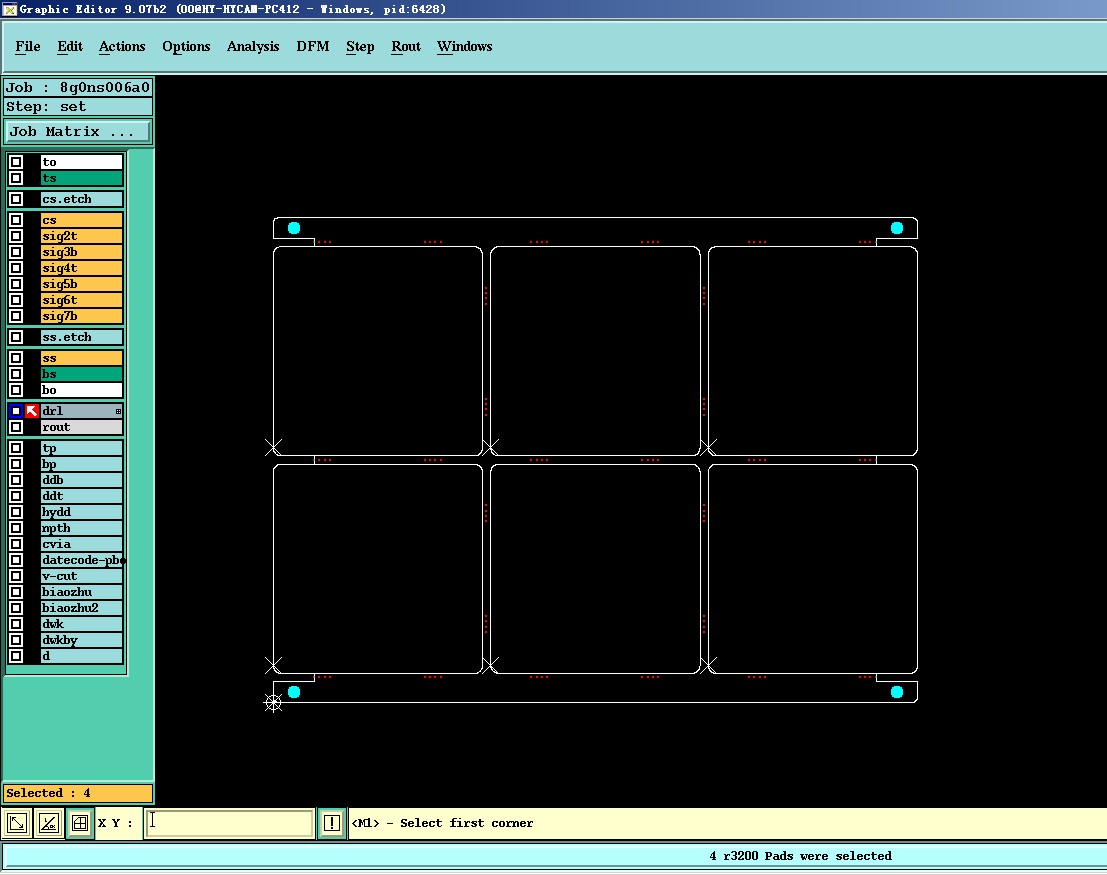Toggle display checkbox for sig3b layer
The width and height of the screenshot is (1107, 875).
coord(16,252)
